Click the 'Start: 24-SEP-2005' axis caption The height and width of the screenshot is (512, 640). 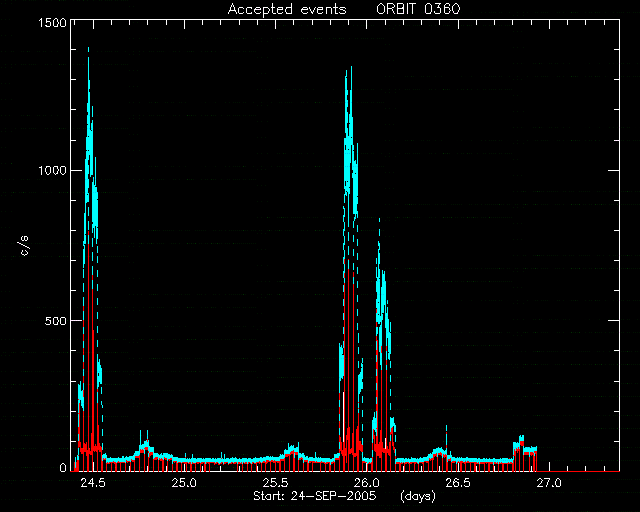pyautogui.click(x=315, y=496)
